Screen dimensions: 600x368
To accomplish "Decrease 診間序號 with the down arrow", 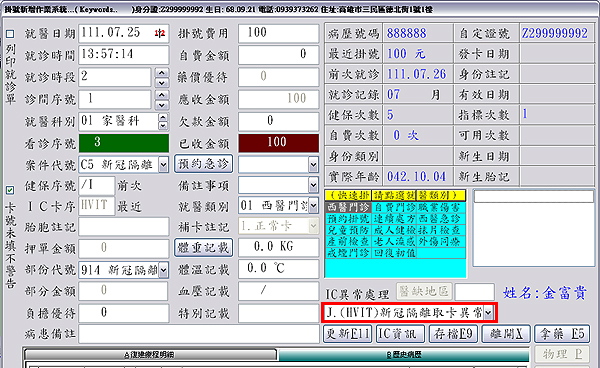I will (x=162, y=104).
